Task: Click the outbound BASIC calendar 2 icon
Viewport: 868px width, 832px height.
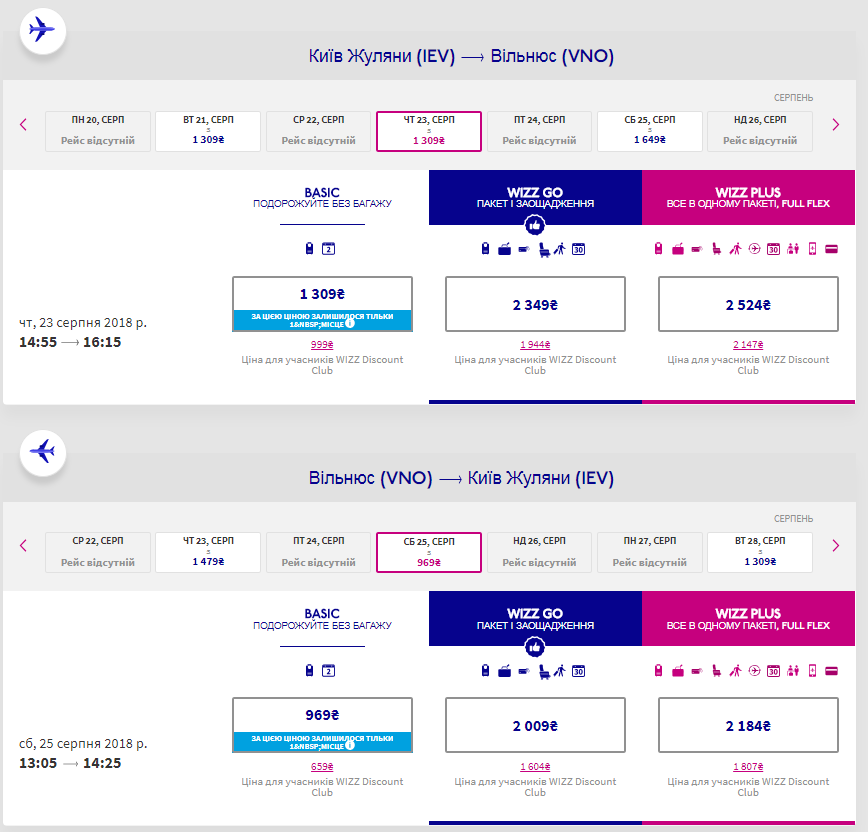Action: [328, 249]
